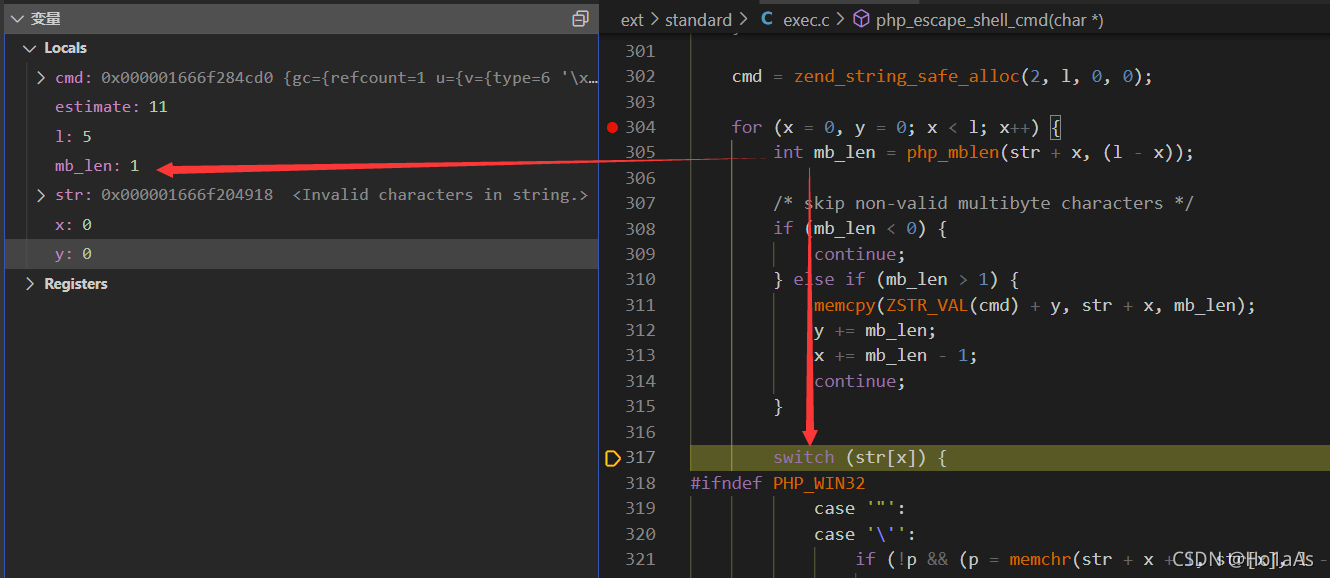This screenshot has width=1330, height=578.
Task: Click the 'skip non-valid multibyte characters' comment
Action: 983,203
